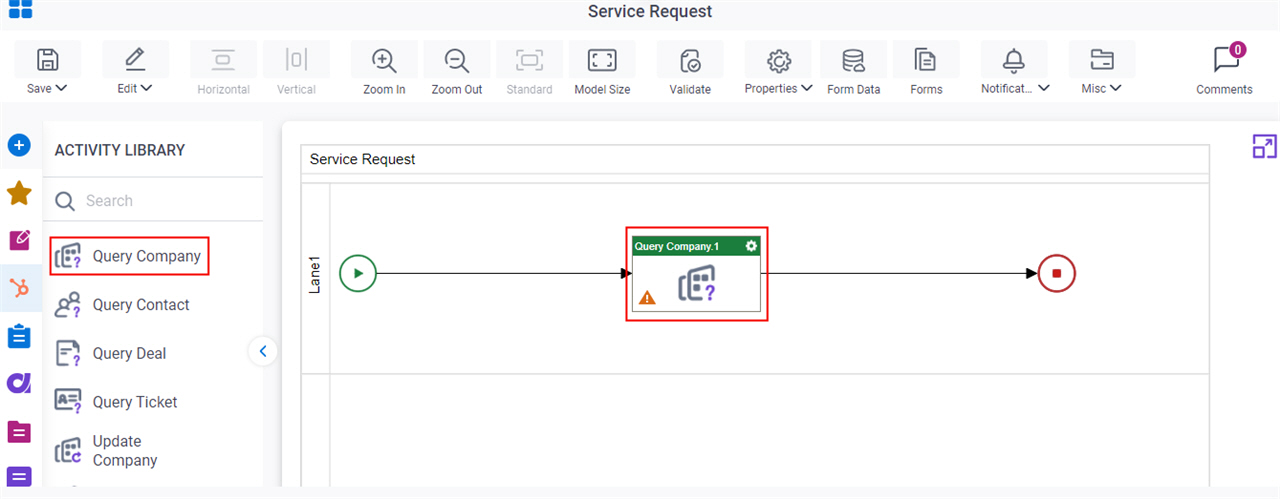The image size is (1280, 499).
Task: Click the Zoom Out magnifier
Action: 457,60
